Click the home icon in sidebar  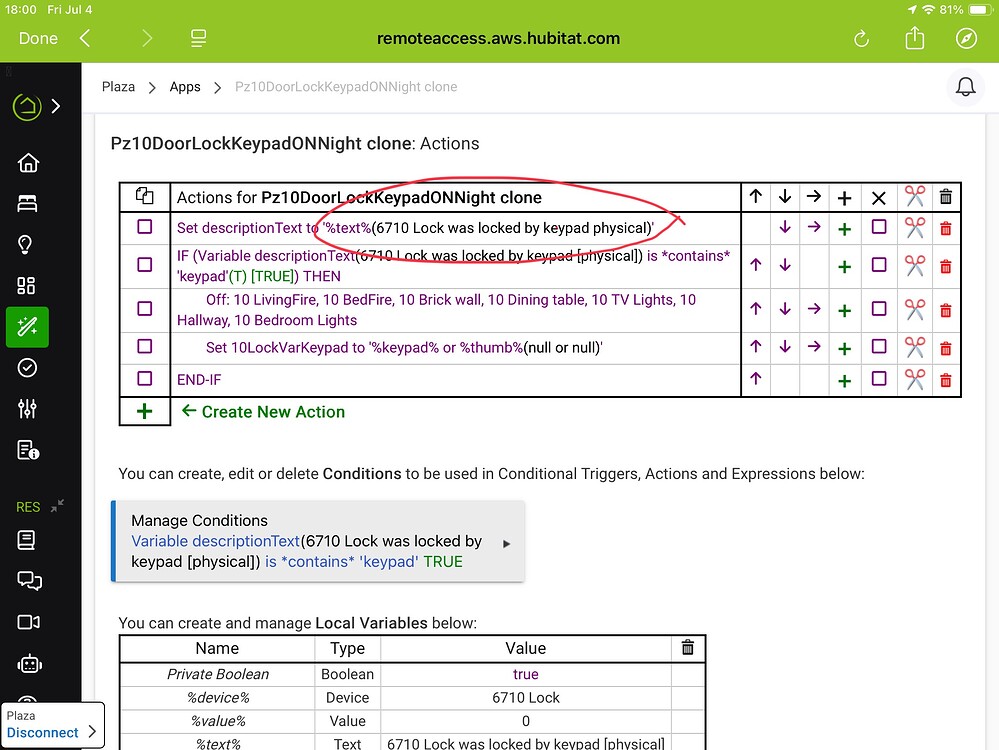click(x=28, y=163)
